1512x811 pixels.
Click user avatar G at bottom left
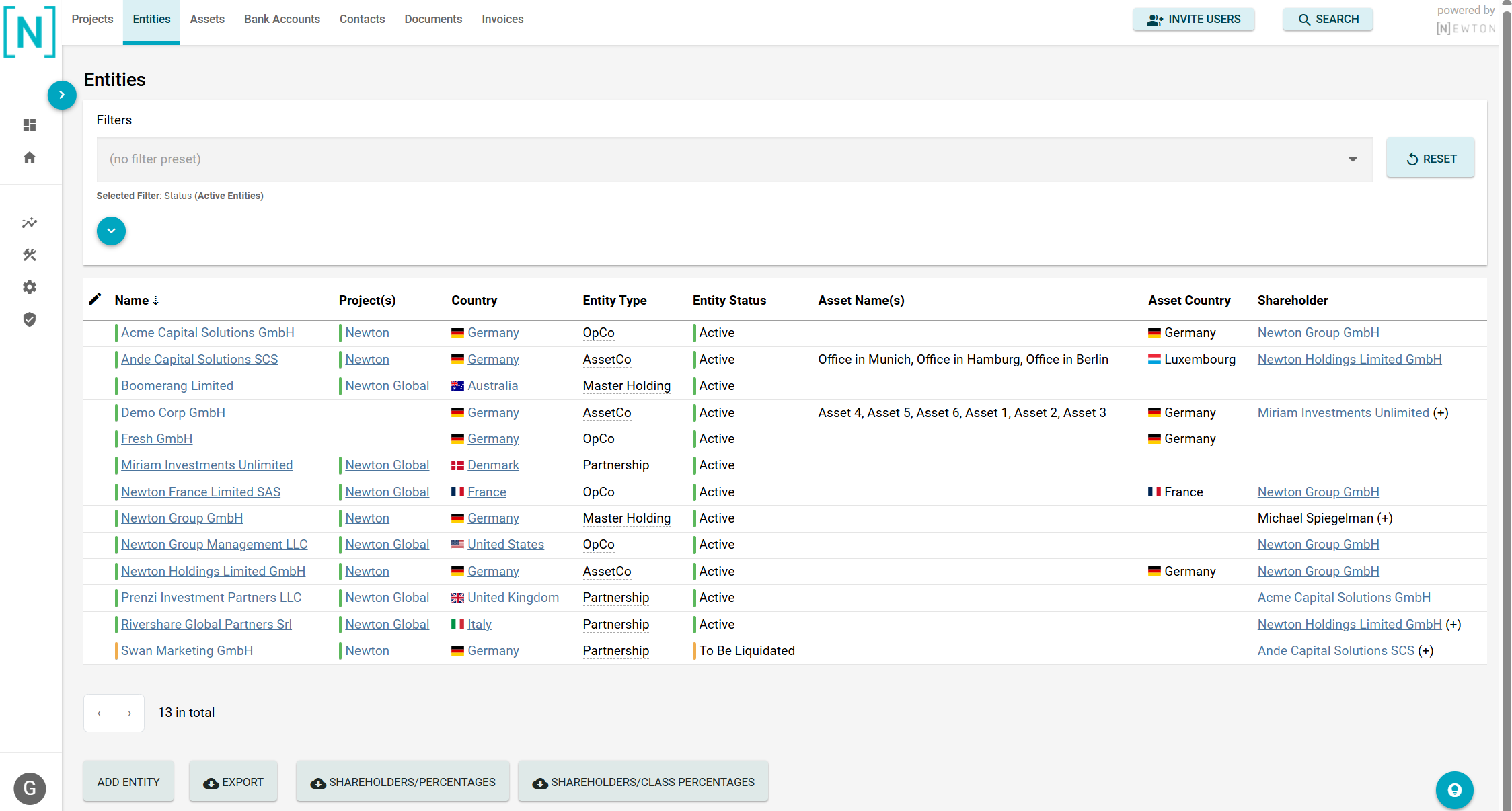30,789
